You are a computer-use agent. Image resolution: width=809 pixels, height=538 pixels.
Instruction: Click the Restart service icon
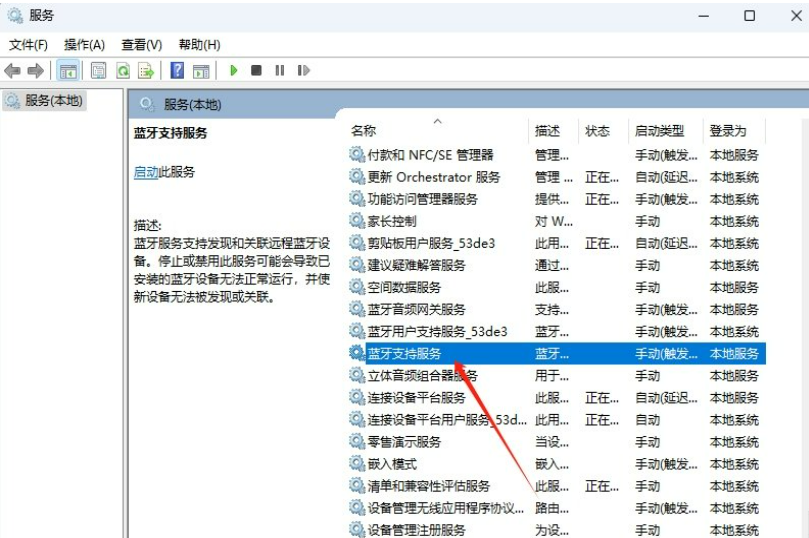pos(304,70)
